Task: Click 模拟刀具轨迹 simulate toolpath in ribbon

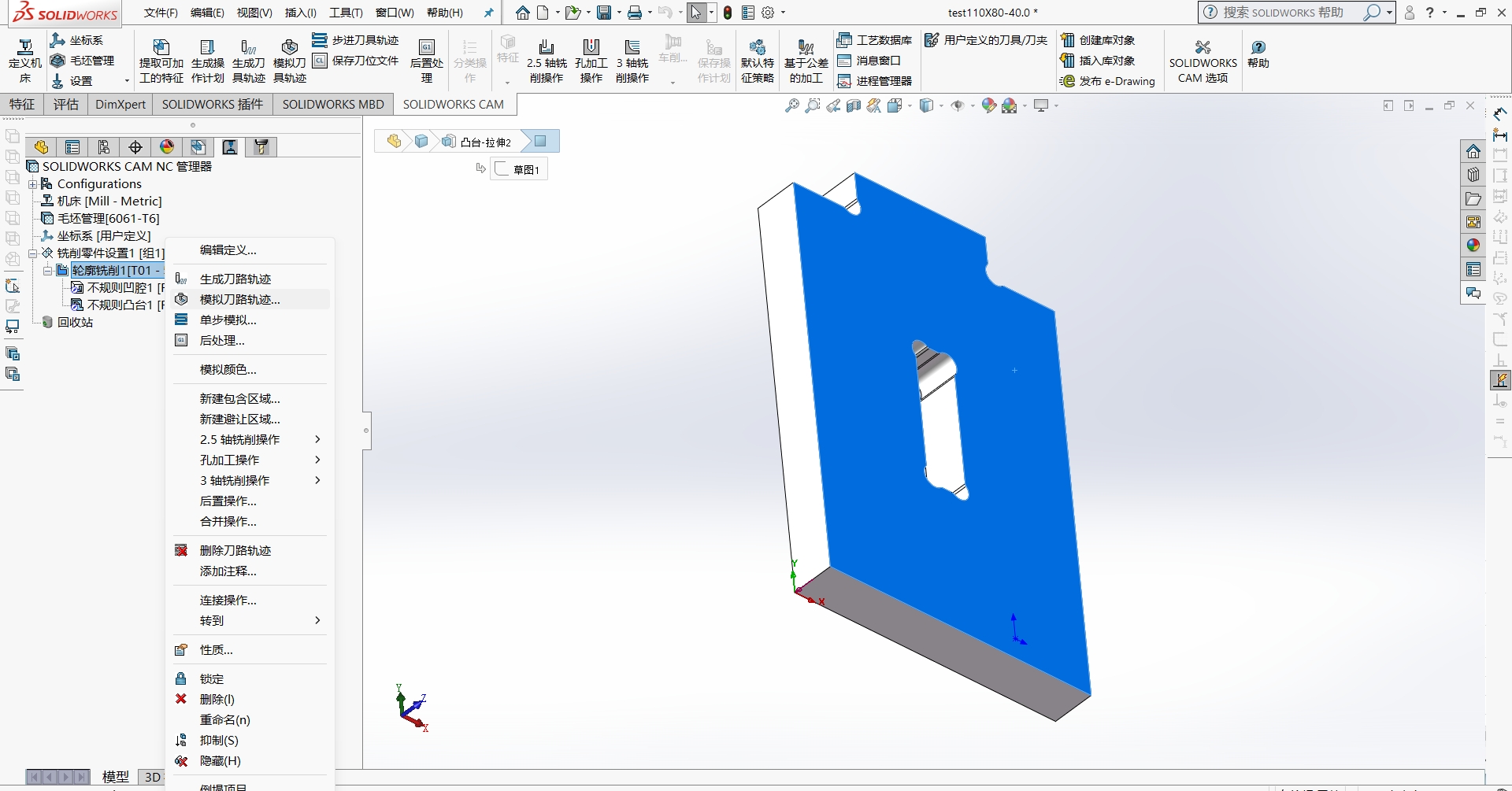Action: pyautogui.click(x=290, y=61)
